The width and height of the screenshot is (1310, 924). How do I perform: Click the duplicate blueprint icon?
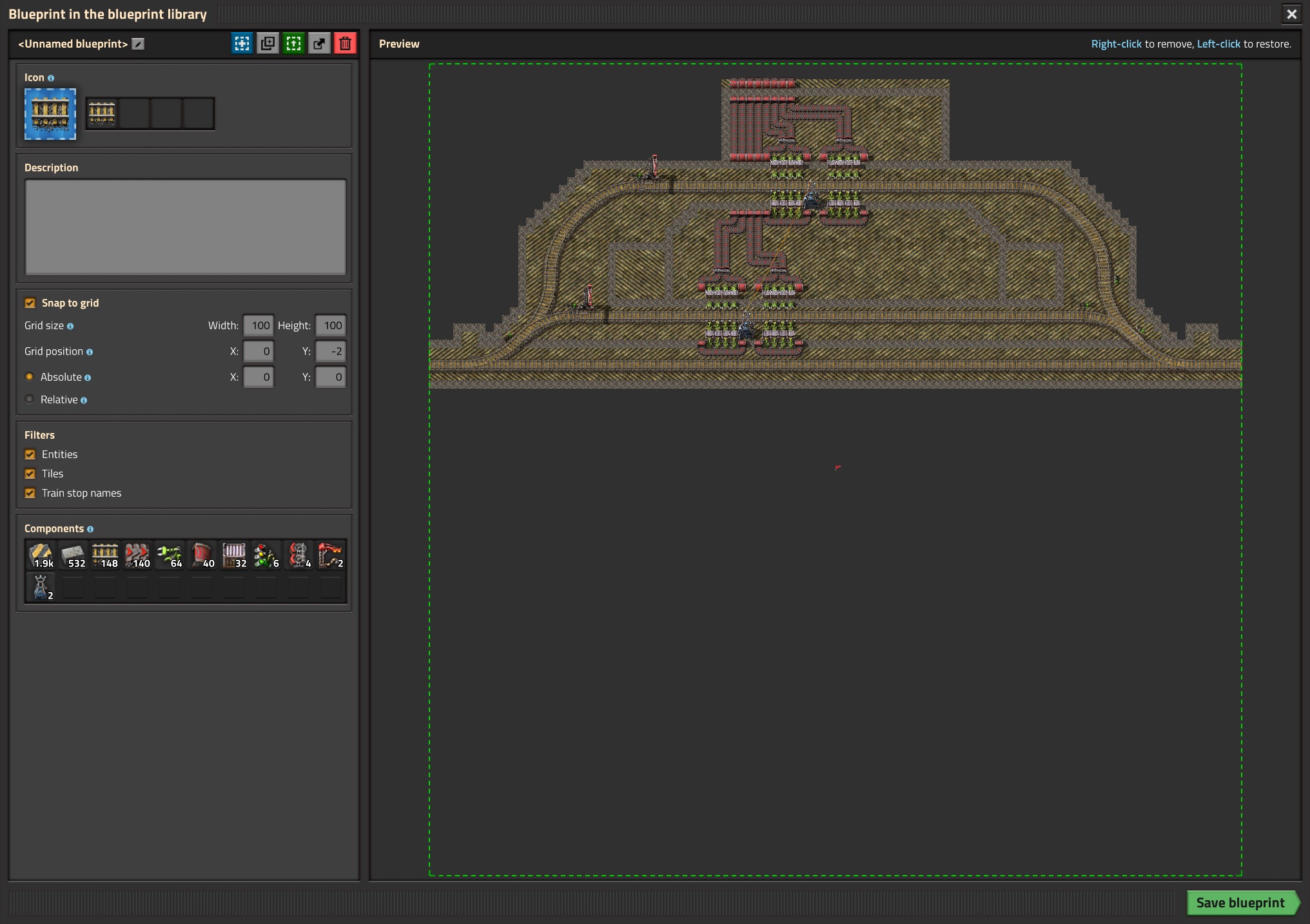268,44
